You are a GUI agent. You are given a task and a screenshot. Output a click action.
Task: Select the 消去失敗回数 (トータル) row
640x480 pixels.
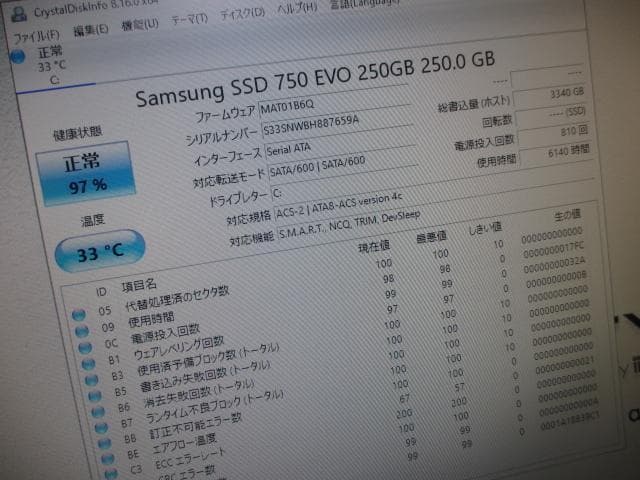344,364
